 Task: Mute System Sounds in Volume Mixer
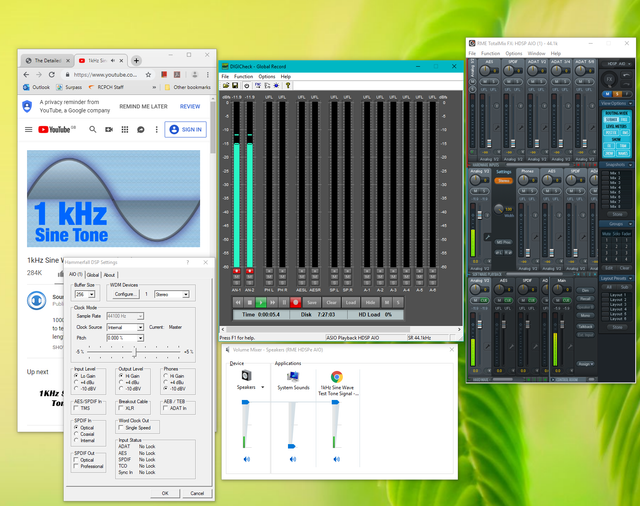[x=293, y=459]
